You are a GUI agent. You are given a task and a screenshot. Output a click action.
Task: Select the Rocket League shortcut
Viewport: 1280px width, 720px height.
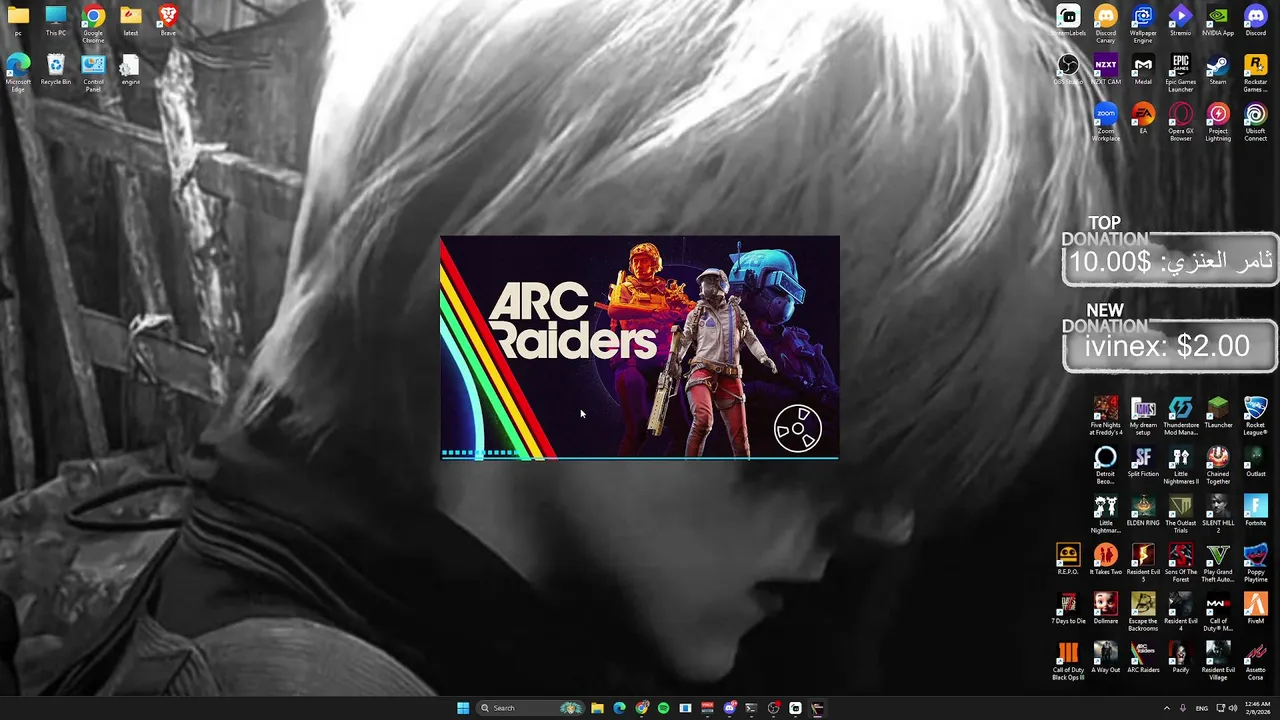(1255, 416)
